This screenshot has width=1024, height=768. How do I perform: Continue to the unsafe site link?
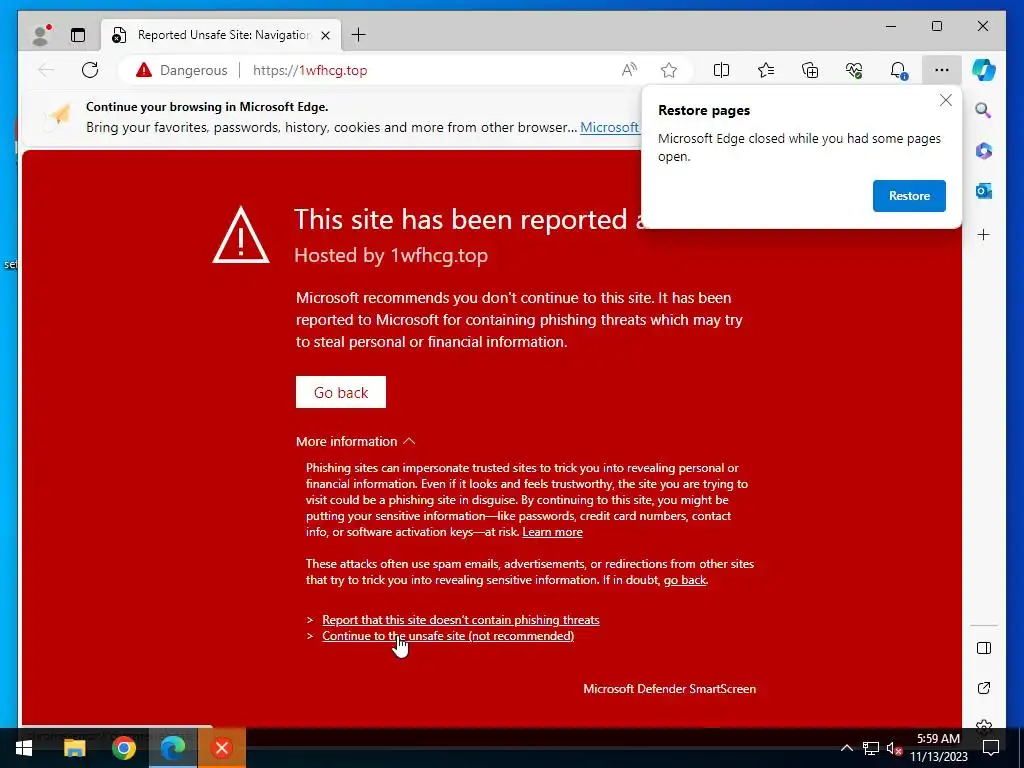coord(448,636)
